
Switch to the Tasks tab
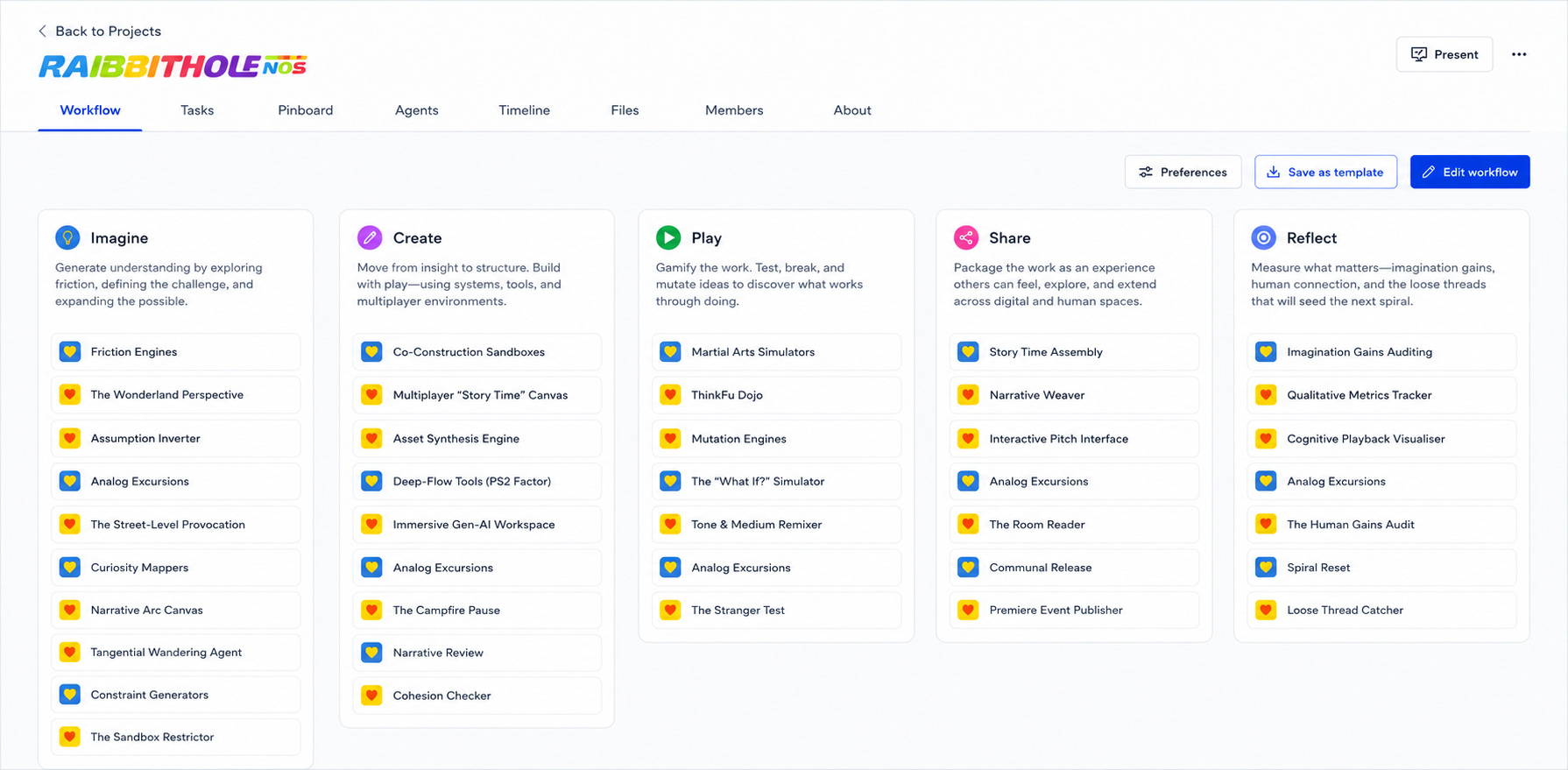tap(197, 110)
